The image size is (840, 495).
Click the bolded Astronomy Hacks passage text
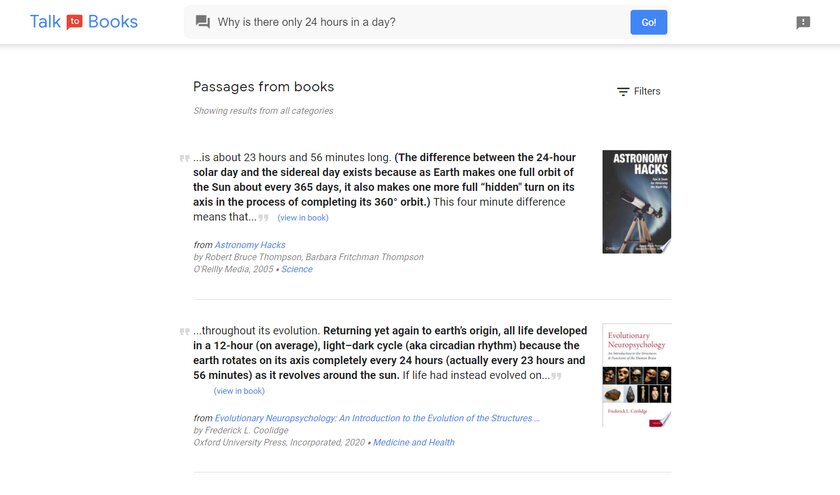pos(385,187)
